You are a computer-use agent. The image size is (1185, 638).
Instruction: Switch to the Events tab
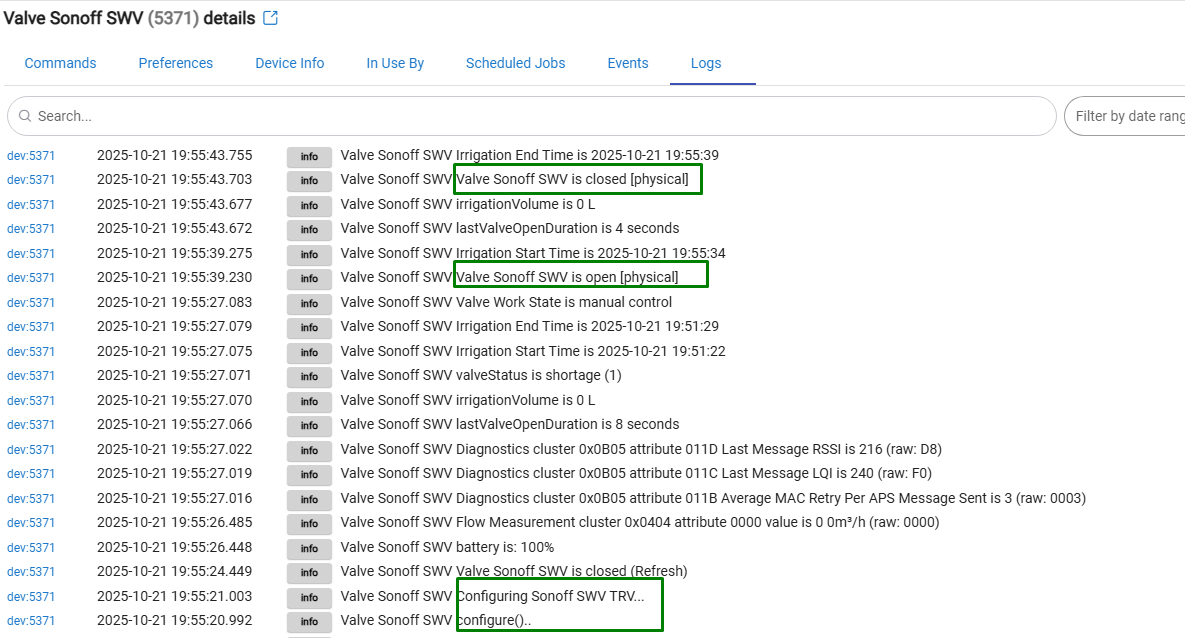pyautogui.click(x=628, y=63)
